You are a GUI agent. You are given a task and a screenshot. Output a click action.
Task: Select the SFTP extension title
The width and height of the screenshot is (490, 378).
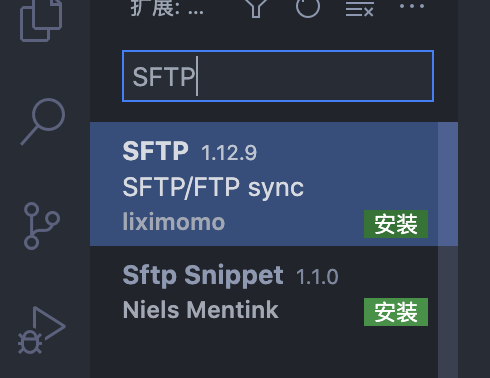155,151
